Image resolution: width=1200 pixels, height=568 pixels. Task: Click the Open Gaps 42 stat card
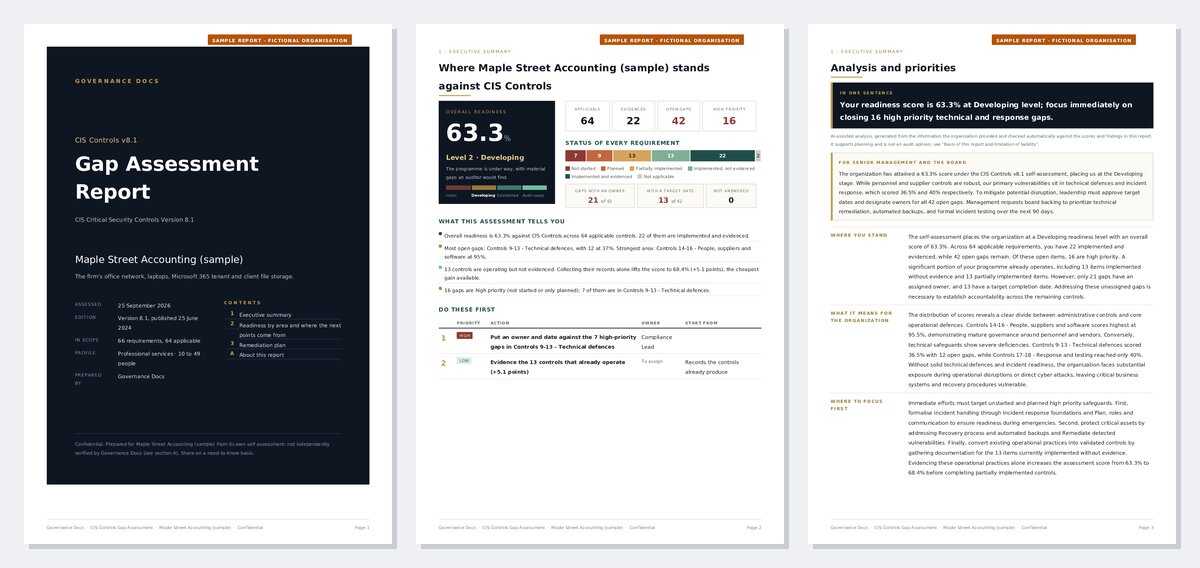678,116
